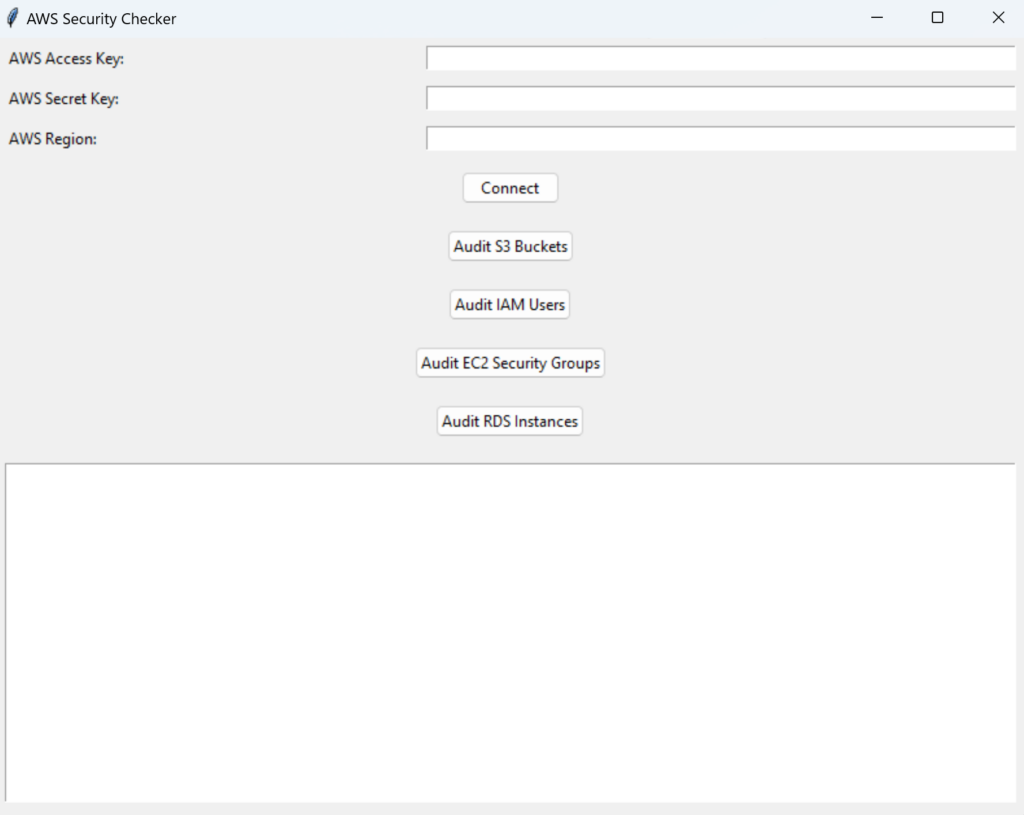The height and width of the screenshot is (815, 1024).
Task: Click the Connect button
Action: pyautogui.click(x=510, y=188)
